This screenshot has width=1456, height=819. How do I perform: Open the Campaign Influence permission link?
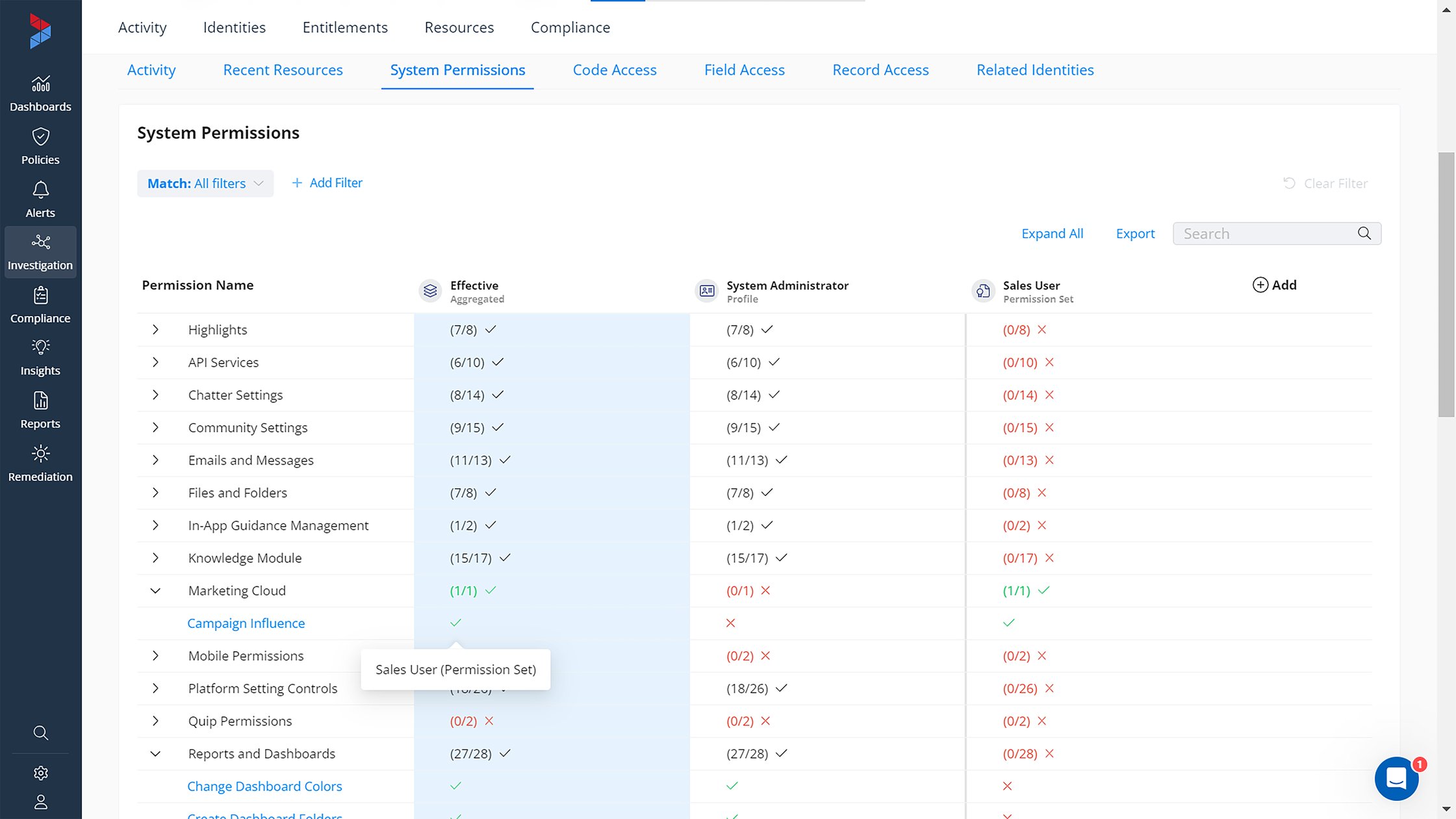click(x=246, y=623)
